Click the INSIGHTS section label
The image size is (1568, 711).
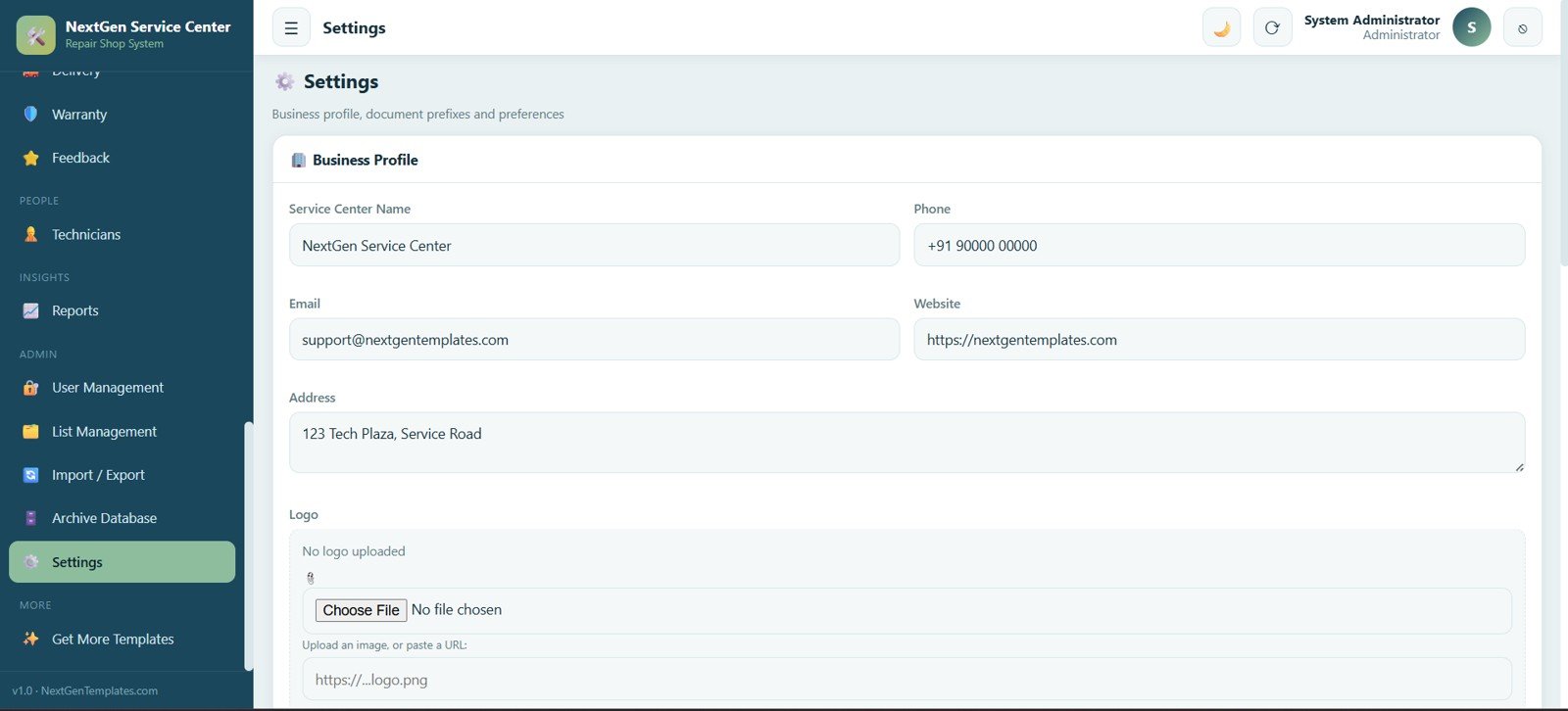coord(44,277)
